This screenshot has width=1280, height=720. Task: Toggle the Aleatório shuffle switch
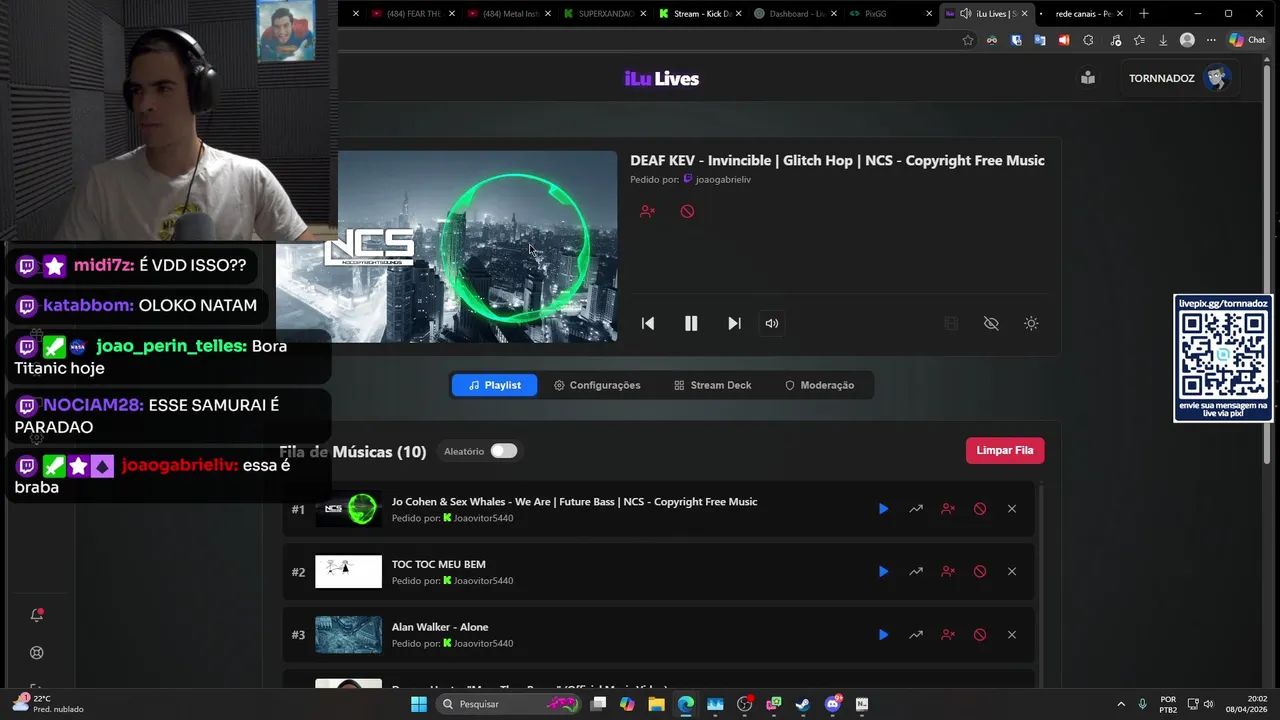click(504, 451)
